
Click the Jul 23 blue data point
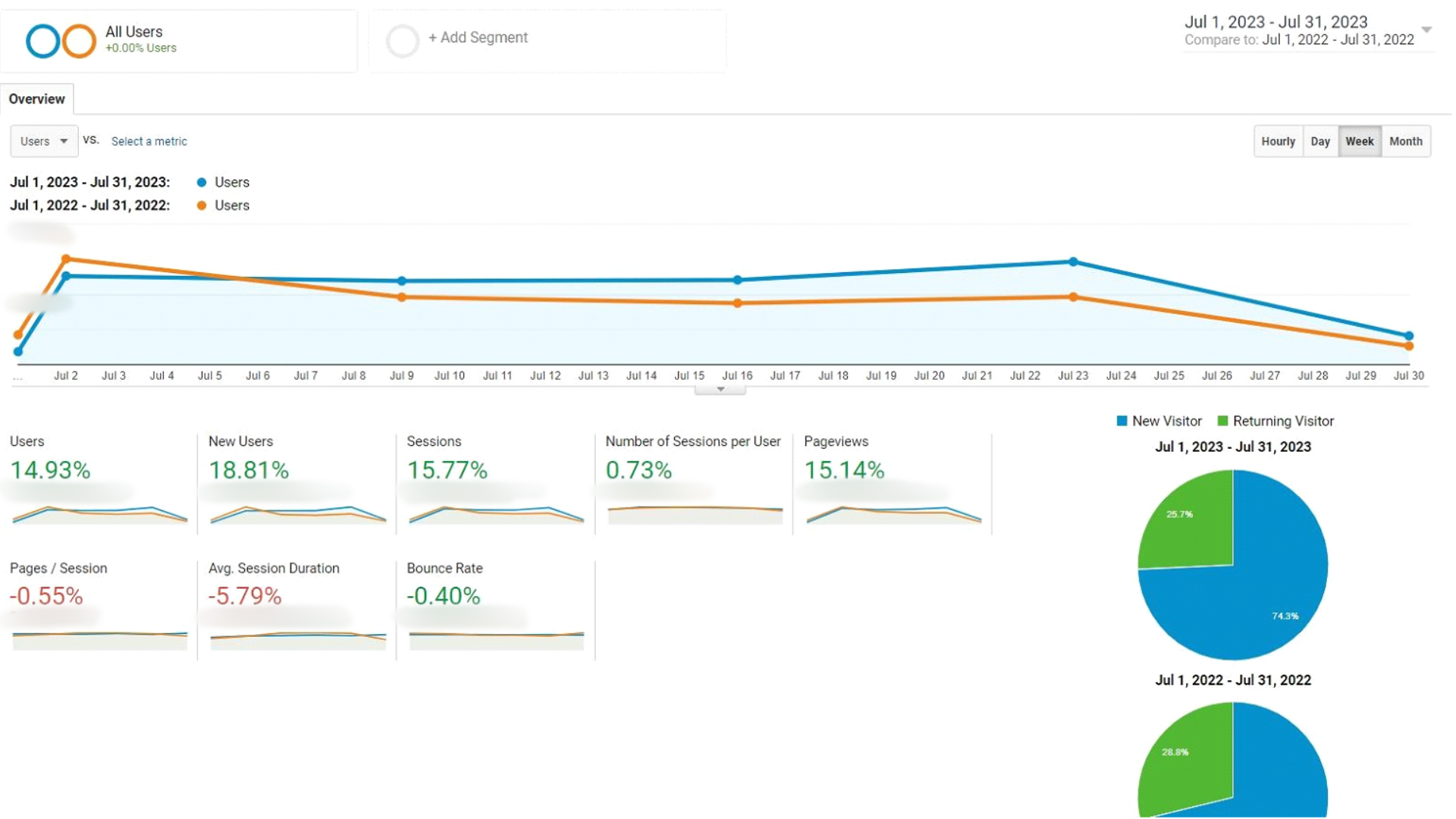1073,262
